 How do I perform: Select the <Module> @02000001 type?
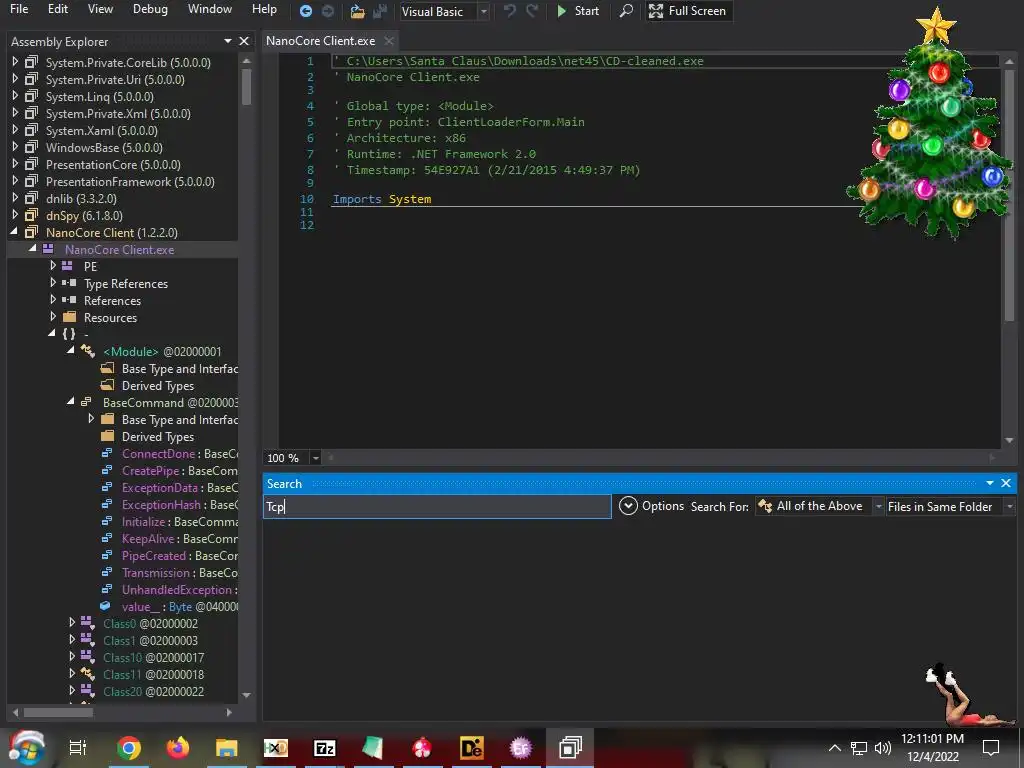coord(162,351)
